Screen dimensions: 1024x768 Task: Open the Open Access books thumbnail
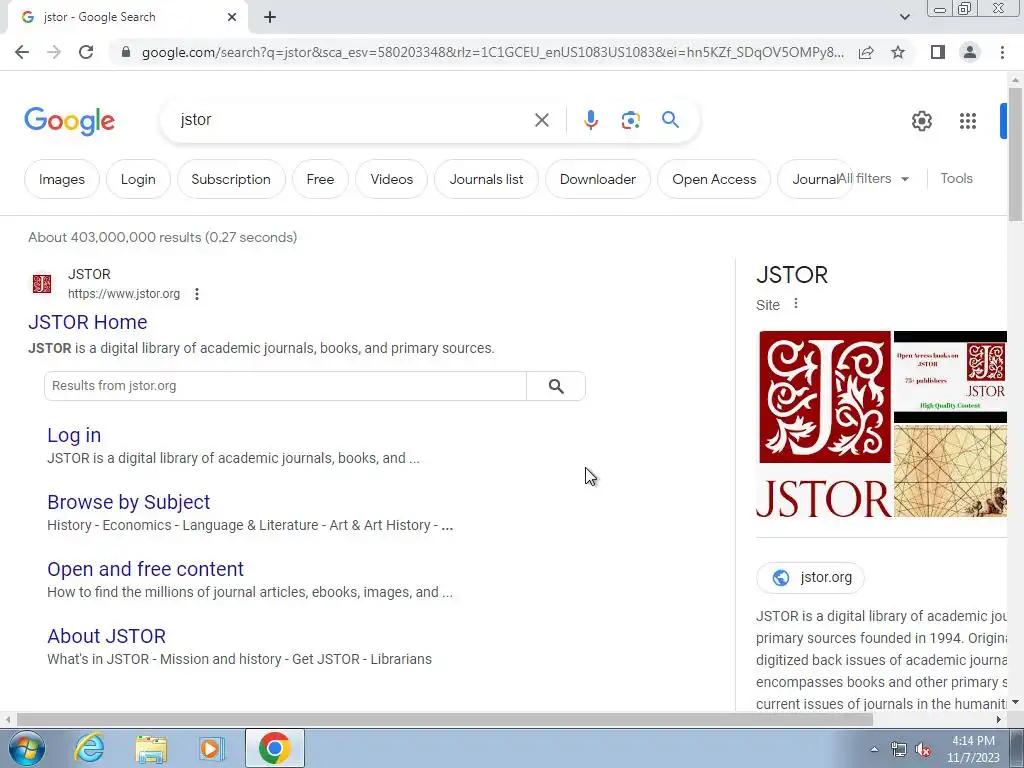[950, 377]
